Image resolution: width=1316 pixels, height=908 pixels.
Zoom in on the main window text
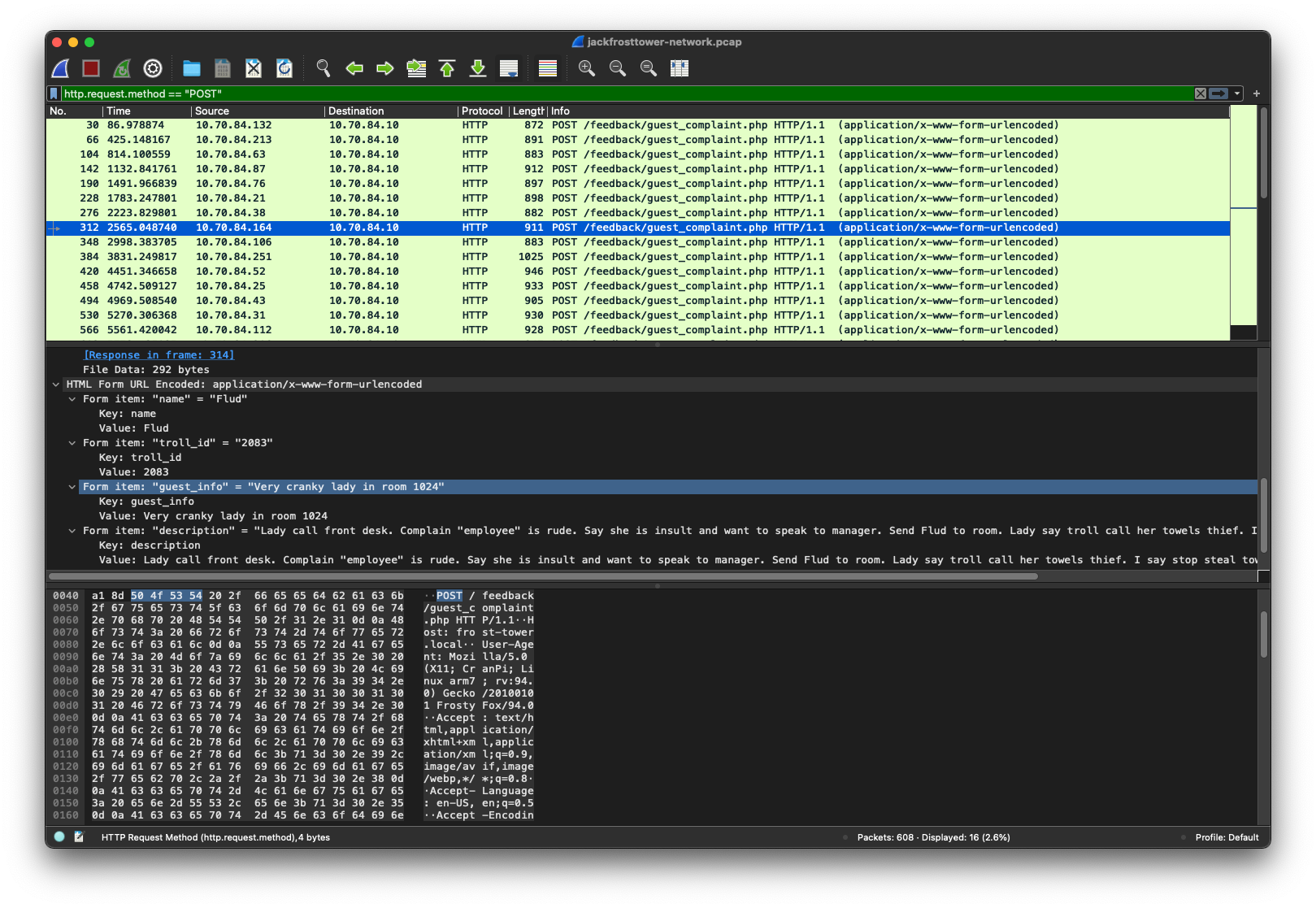tap(587, 69)
